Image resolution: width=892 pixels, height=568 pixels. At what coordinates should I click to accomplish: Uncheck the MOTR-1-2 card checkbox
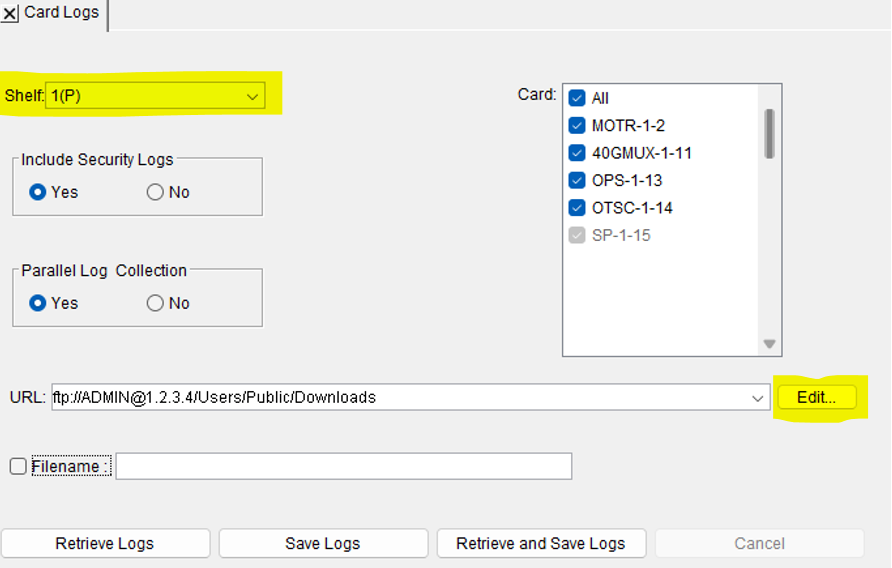[x=577, y=125]
